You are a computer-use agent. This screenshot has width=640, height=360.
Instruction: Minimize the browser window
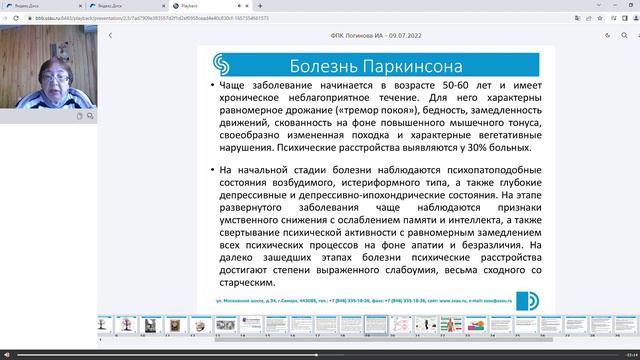point(615,5)
